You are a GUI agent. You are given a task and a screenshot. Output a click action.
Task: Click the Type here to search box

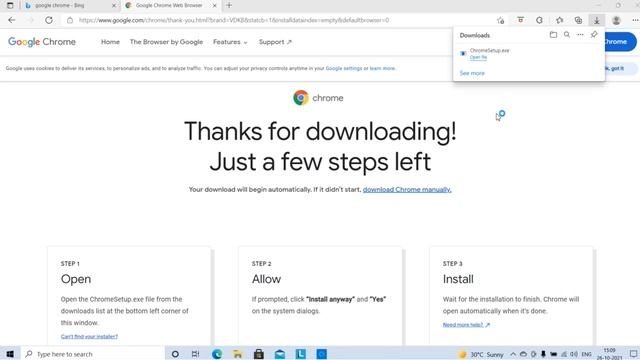tap(93, 354)
